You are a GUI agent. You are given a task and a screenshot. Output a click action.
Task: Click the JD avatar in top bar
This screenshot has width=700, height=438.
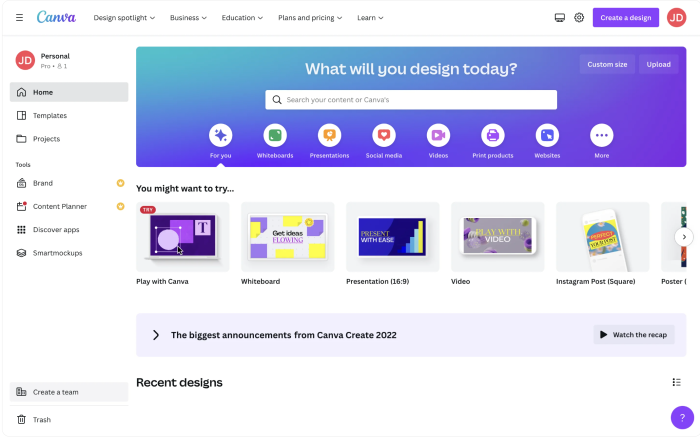point(676,18)
